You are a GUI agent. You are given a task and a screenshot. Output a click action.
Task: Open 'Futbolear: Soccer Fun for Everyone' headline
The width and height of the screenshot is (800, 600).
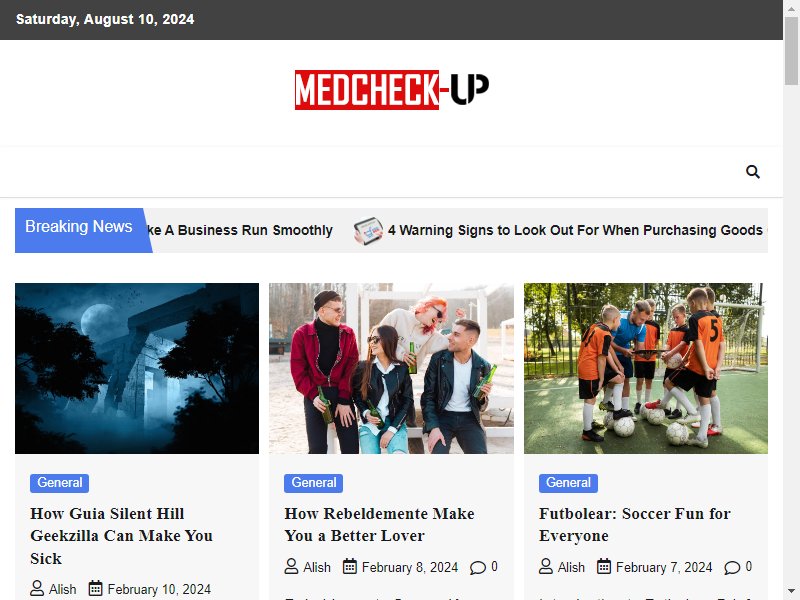635,524
